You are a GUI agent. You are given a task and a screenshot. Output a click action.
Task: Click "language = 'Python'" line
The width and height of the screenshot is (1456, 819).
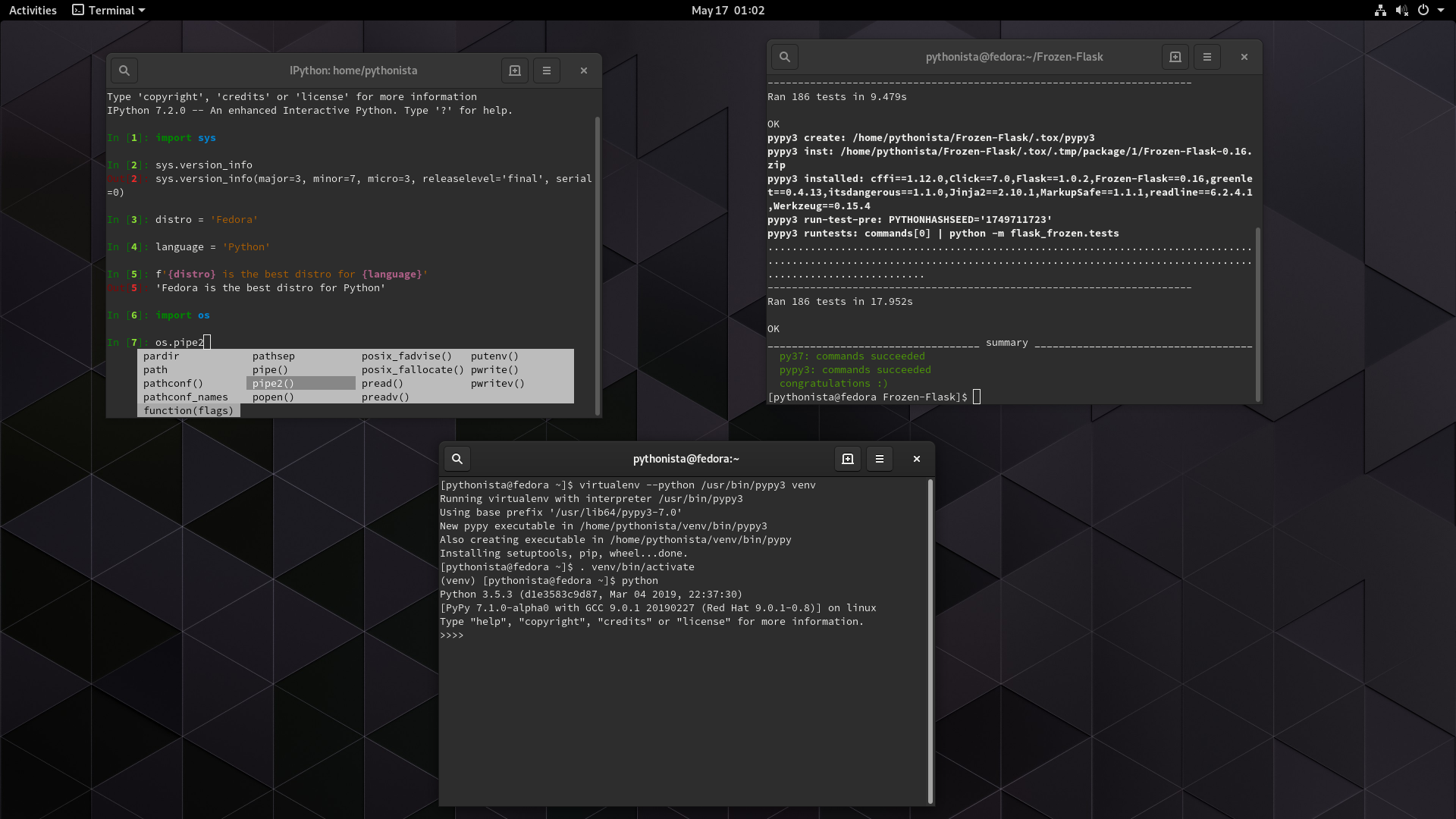pos(189,246)
